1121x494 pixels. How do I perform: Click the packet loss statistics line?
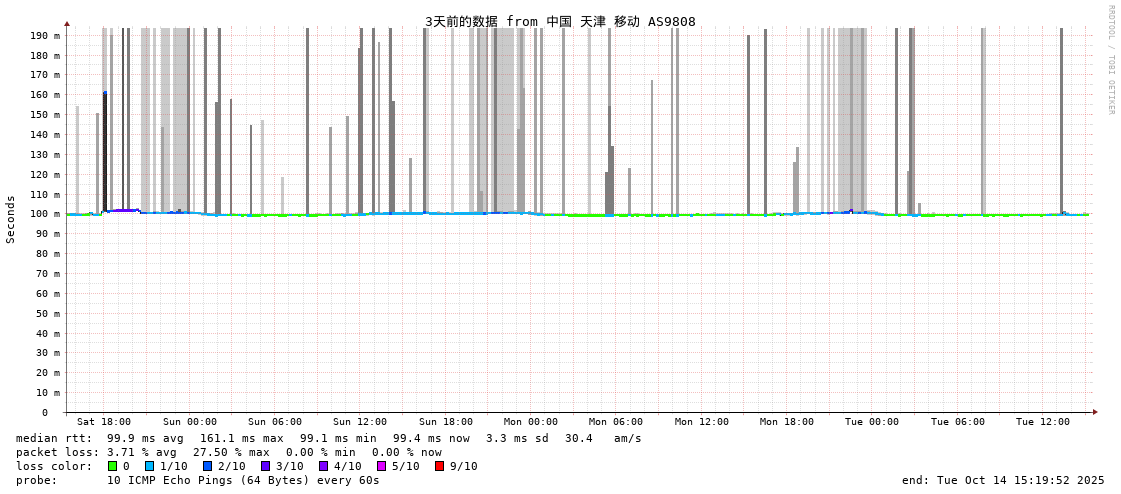click(228, 452)
